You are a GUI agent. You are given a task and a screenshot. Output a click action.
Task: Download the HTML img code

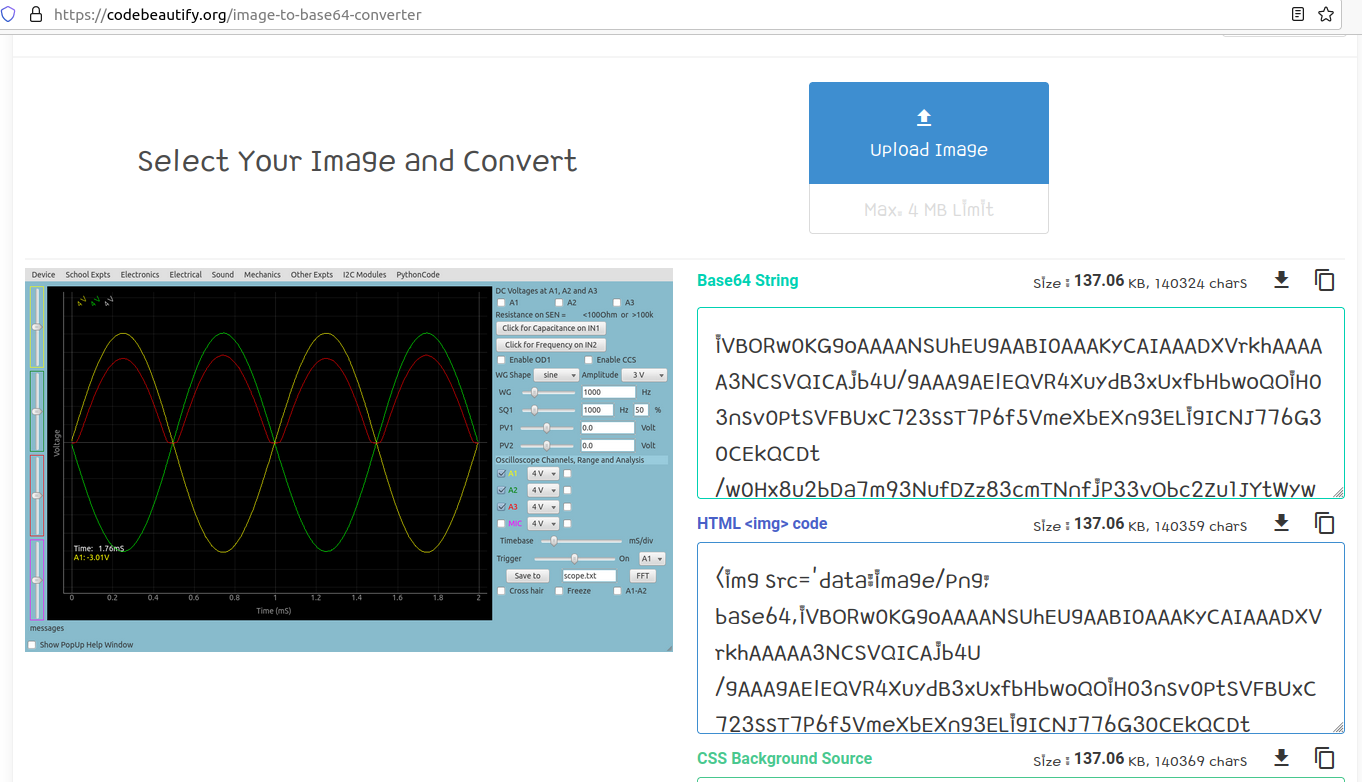(x=1281, y=523)
